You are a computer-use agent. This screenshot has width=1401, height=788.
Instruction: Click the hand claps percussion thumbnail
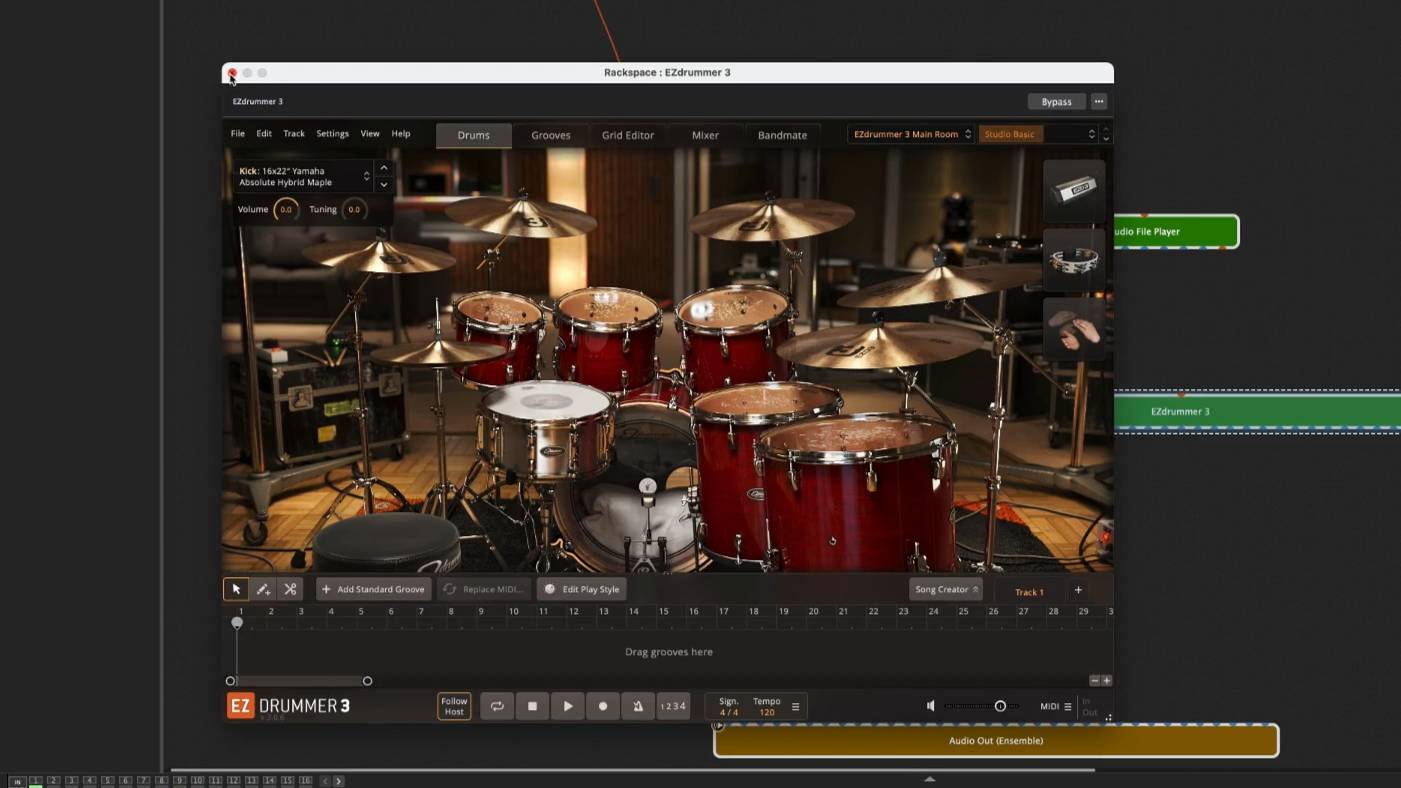1074,329
